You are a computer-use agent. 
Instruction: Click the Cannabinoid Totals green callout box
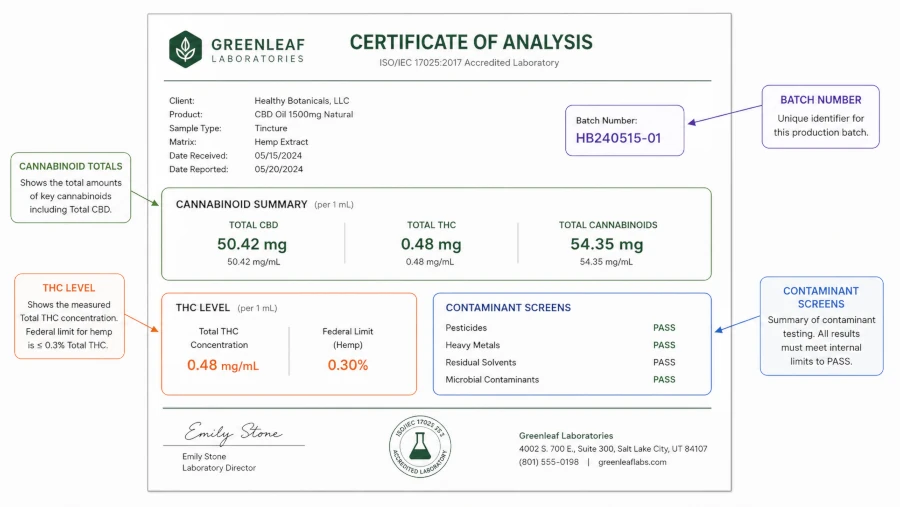71,188
